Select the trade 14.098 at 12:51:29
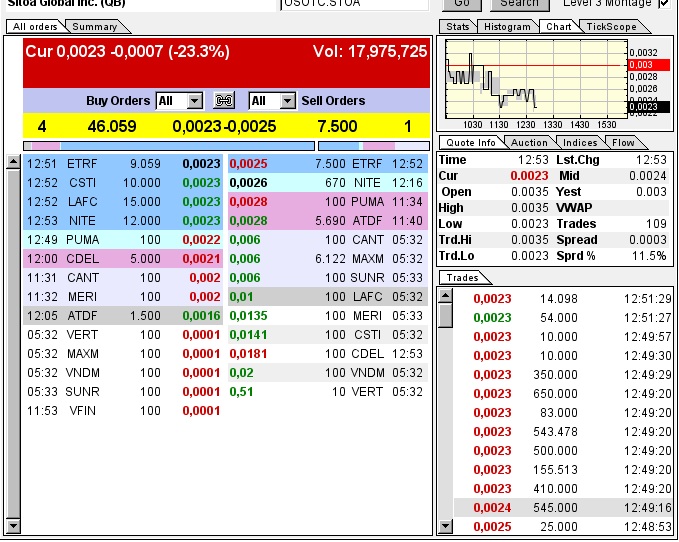 pyautogui.click(x=563, y=298)
